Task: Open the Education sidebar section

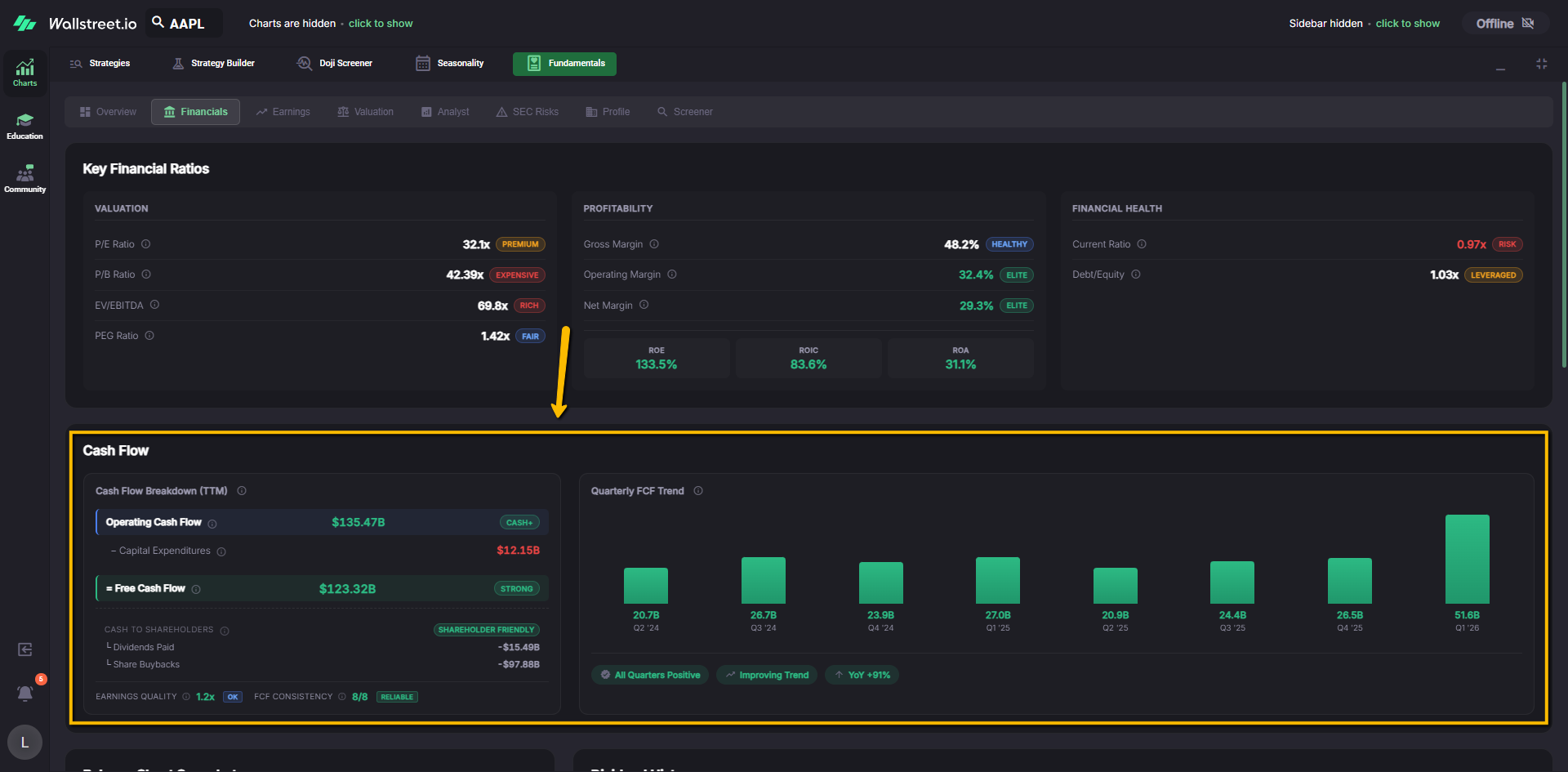Action: coord(24,126)
